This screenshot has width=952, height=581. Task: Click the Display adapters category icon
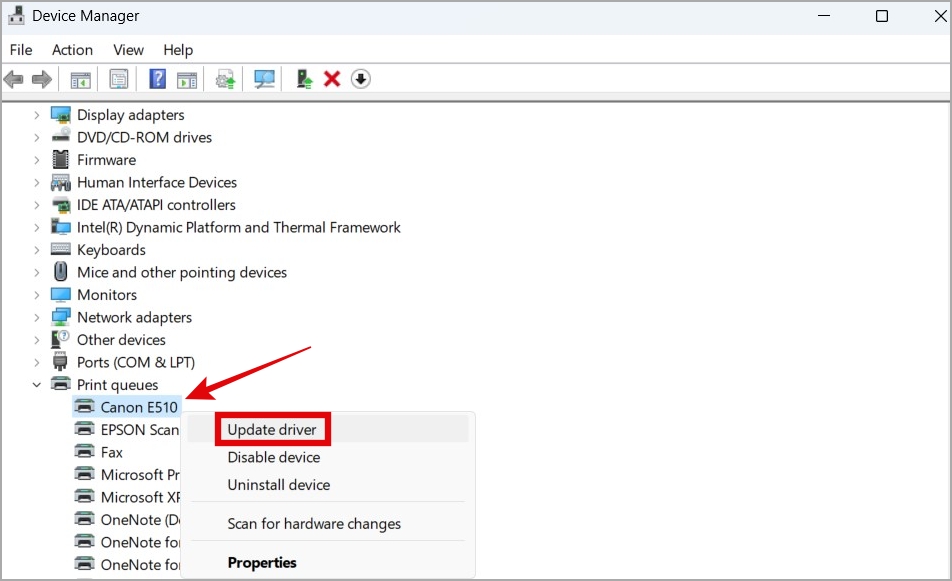tap(61, 114)
